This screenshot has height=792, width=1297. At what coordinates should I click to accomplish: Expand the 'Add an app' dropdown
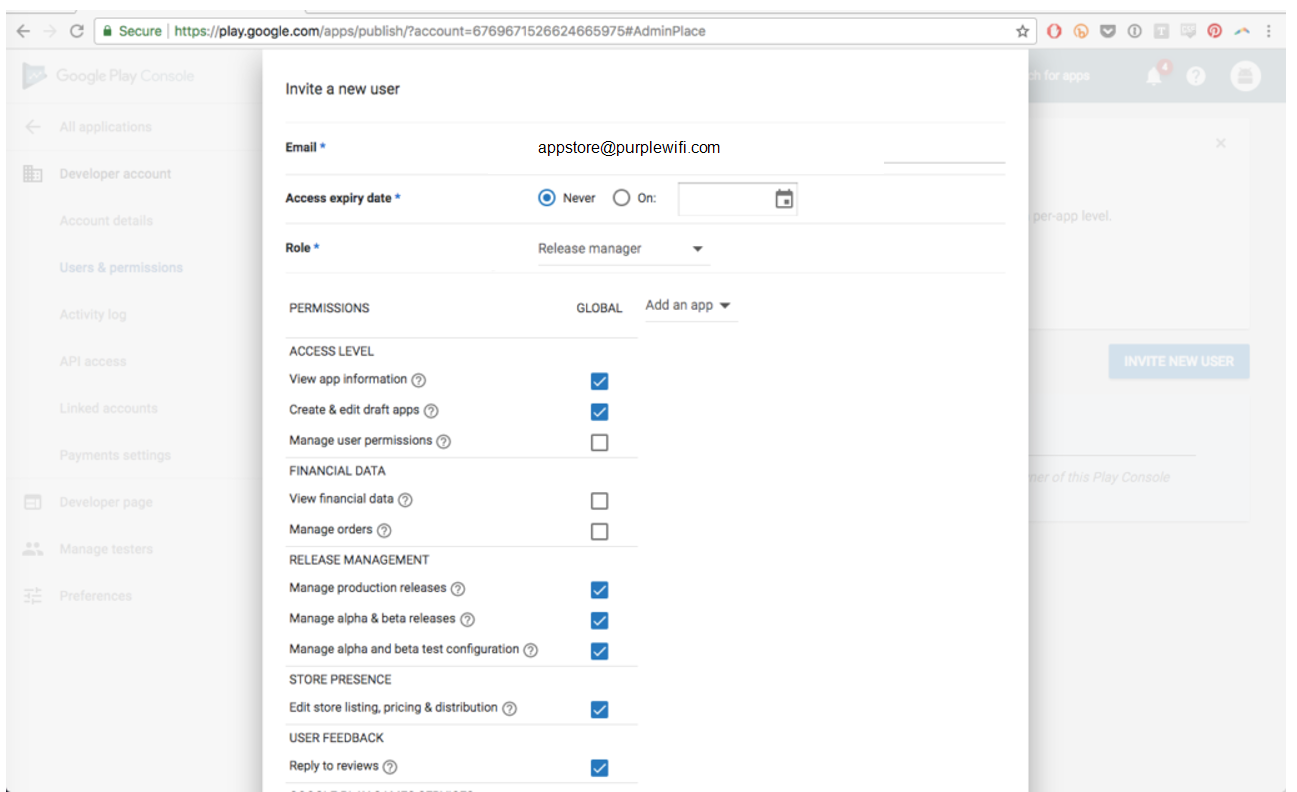coord(689,306)
